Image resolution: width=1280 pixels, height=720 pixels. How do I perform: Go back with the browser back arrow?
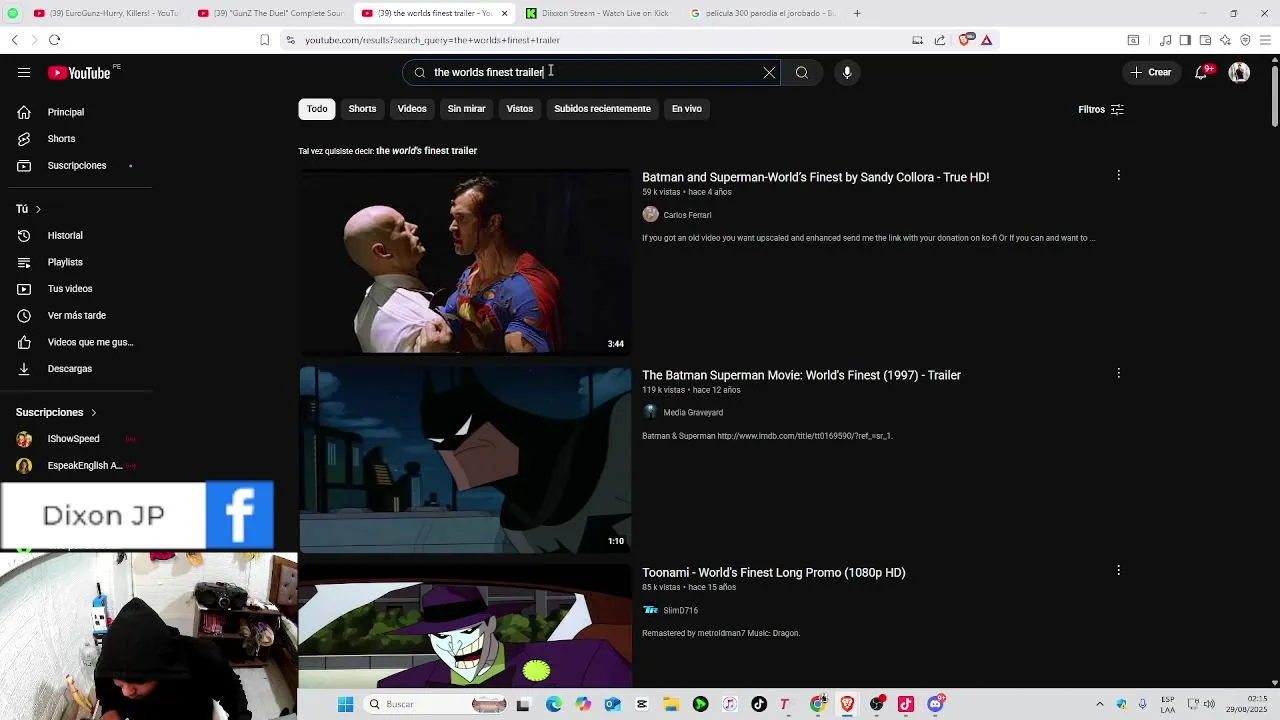click(14, 40)
